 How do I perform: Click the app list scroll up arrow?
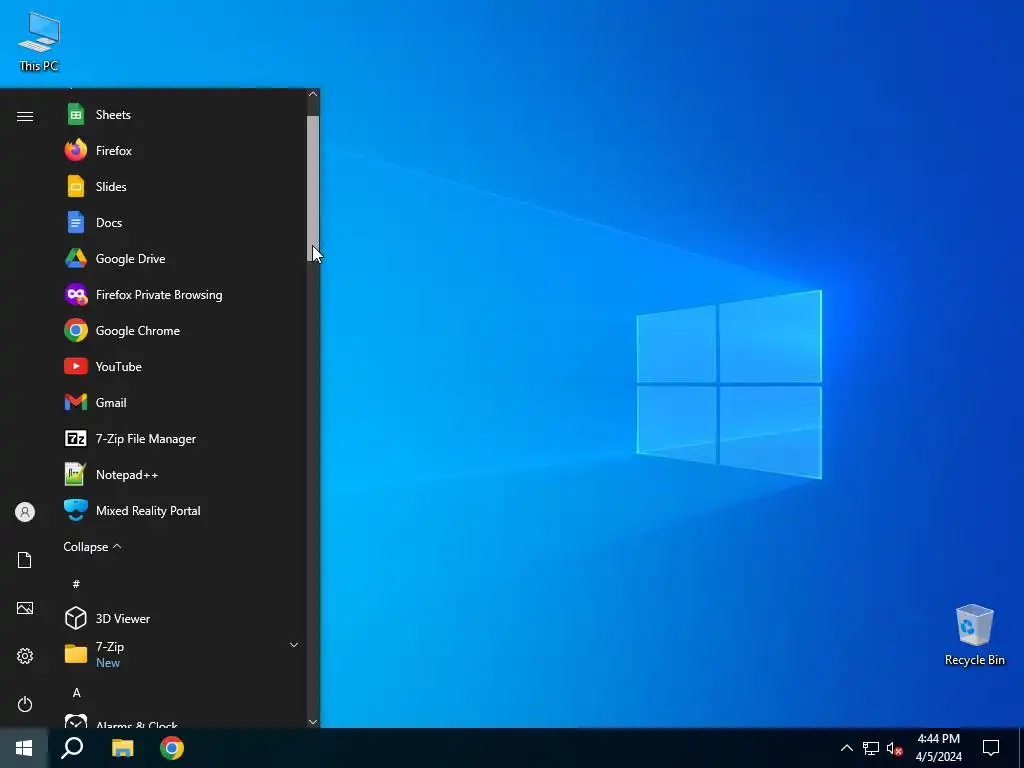(x=313, y=94)
